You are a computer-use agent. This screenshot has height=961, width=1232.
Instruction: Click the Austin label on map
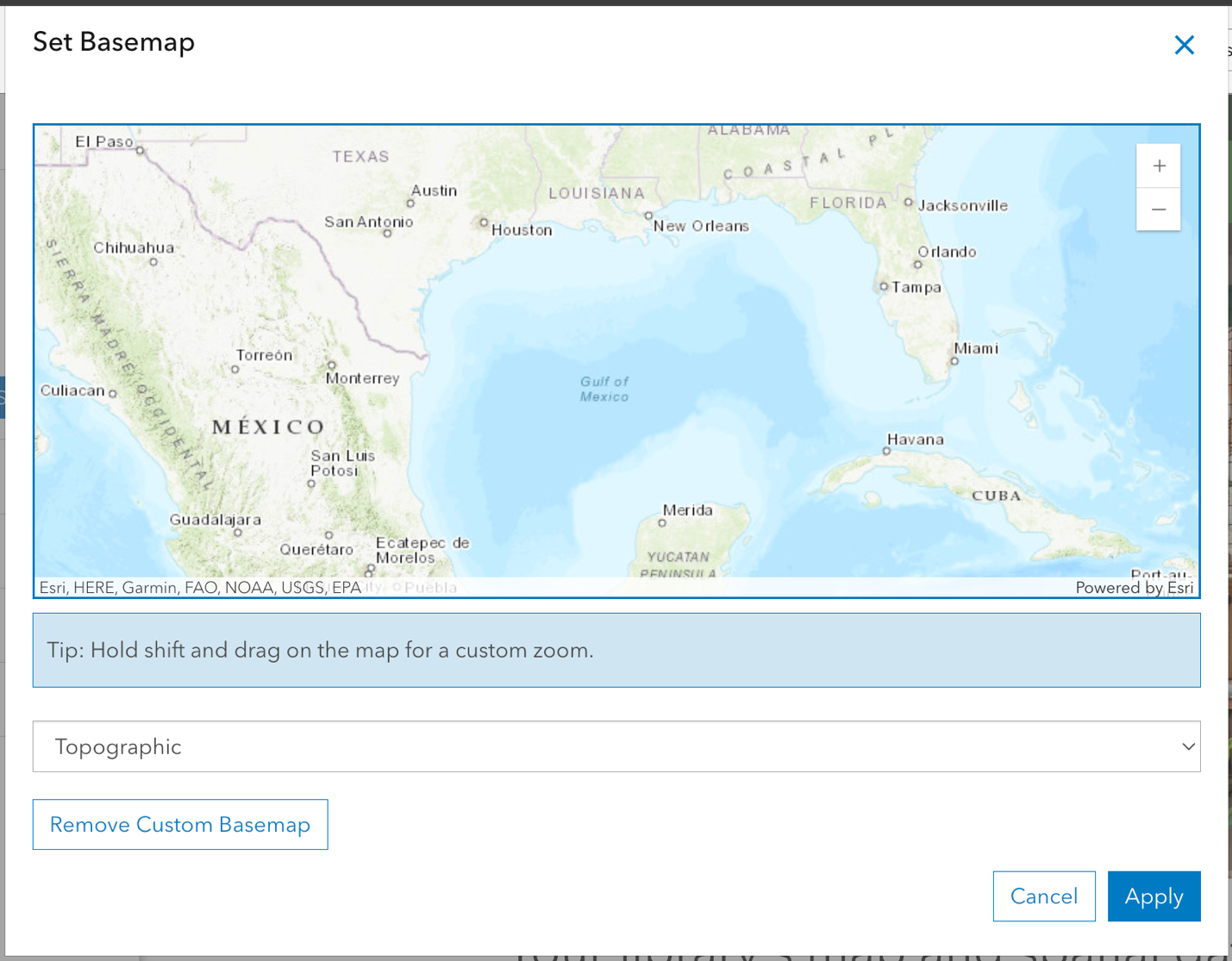coord(434,190)
